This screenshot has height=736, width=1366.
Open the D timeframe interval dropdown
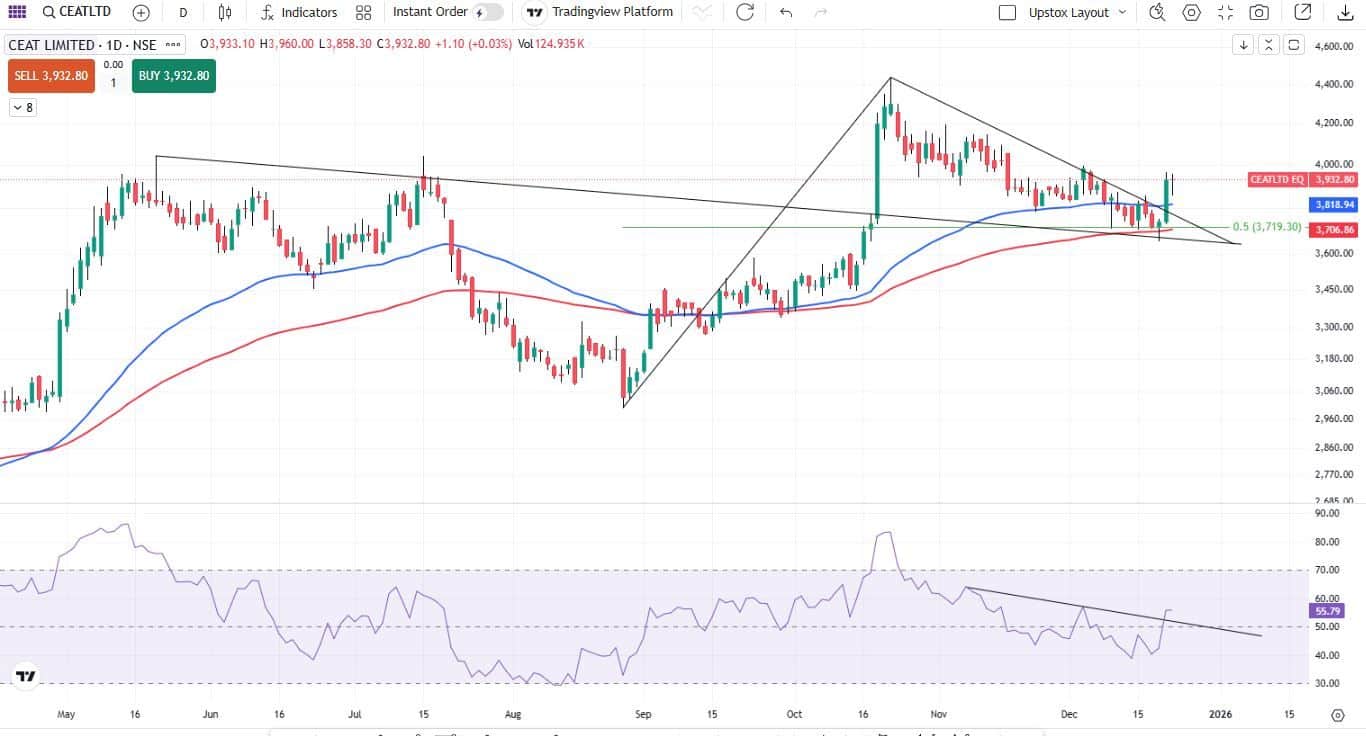(183, 13)
